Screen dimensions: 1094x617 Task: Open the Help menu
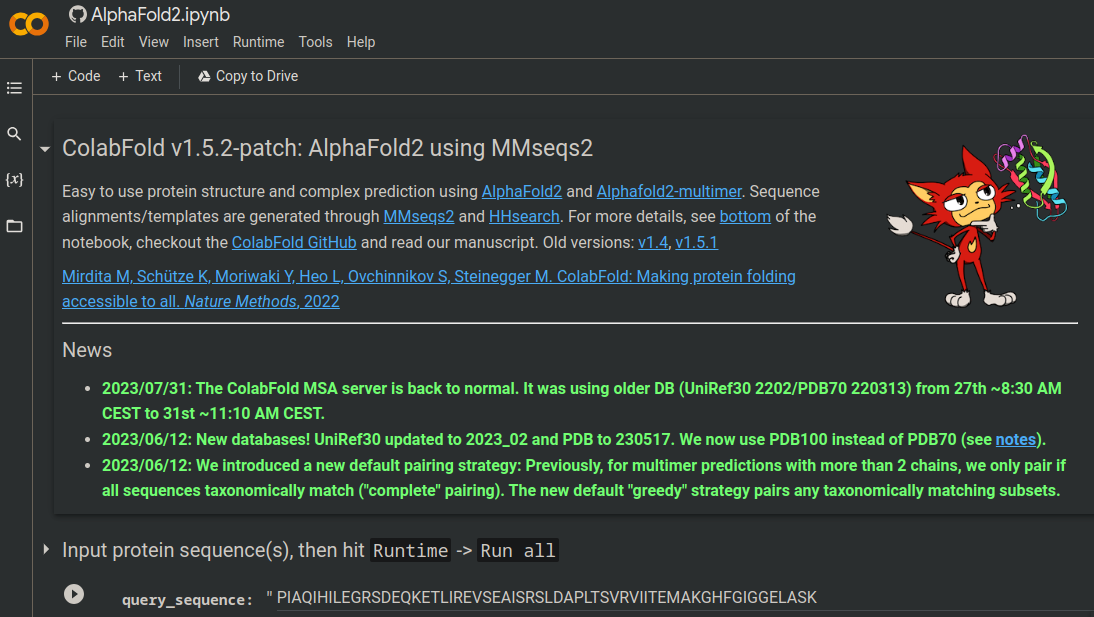[361, 42]
